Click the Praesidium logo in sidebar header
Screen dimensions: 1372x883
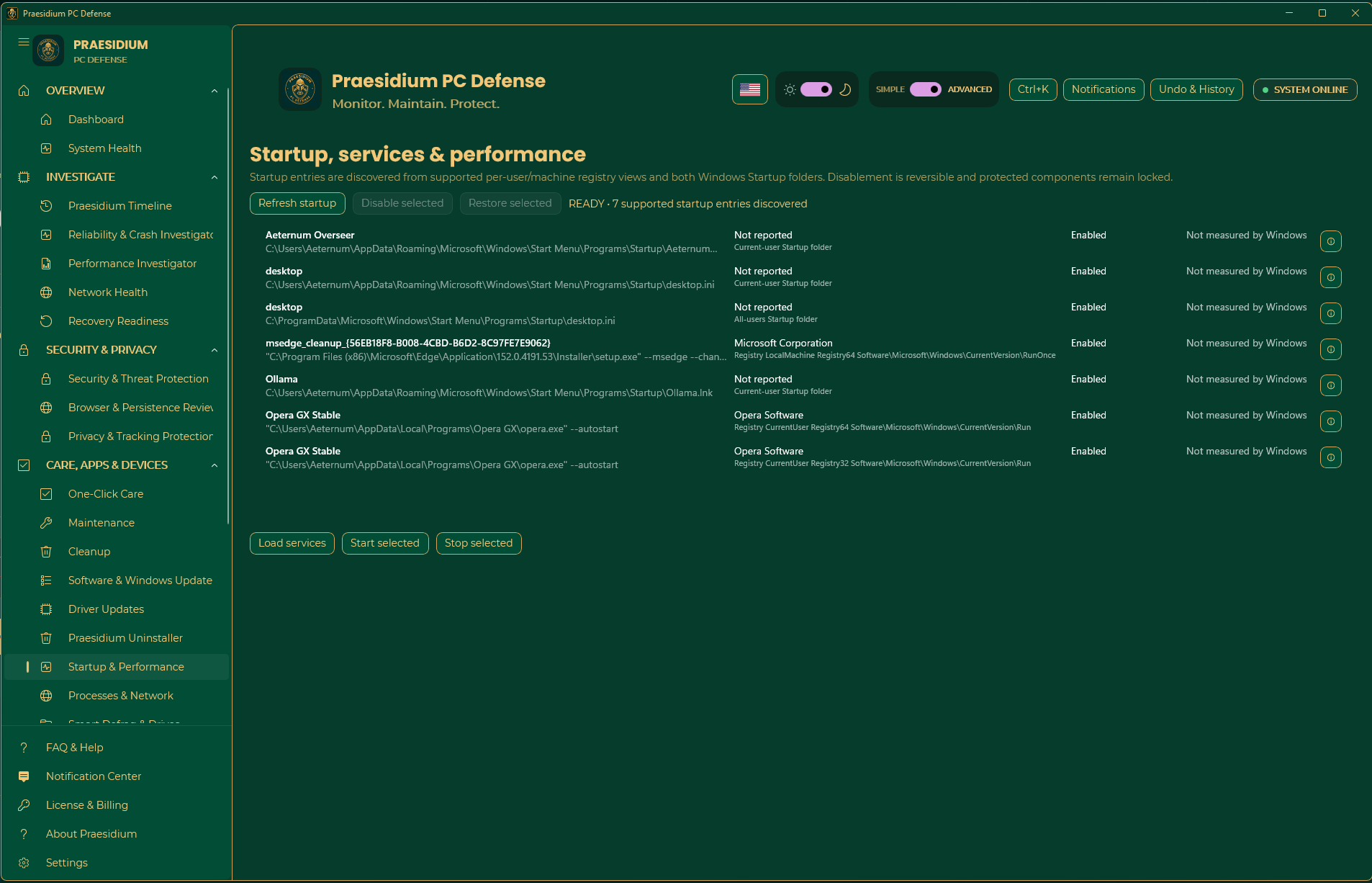click(49, 50)
